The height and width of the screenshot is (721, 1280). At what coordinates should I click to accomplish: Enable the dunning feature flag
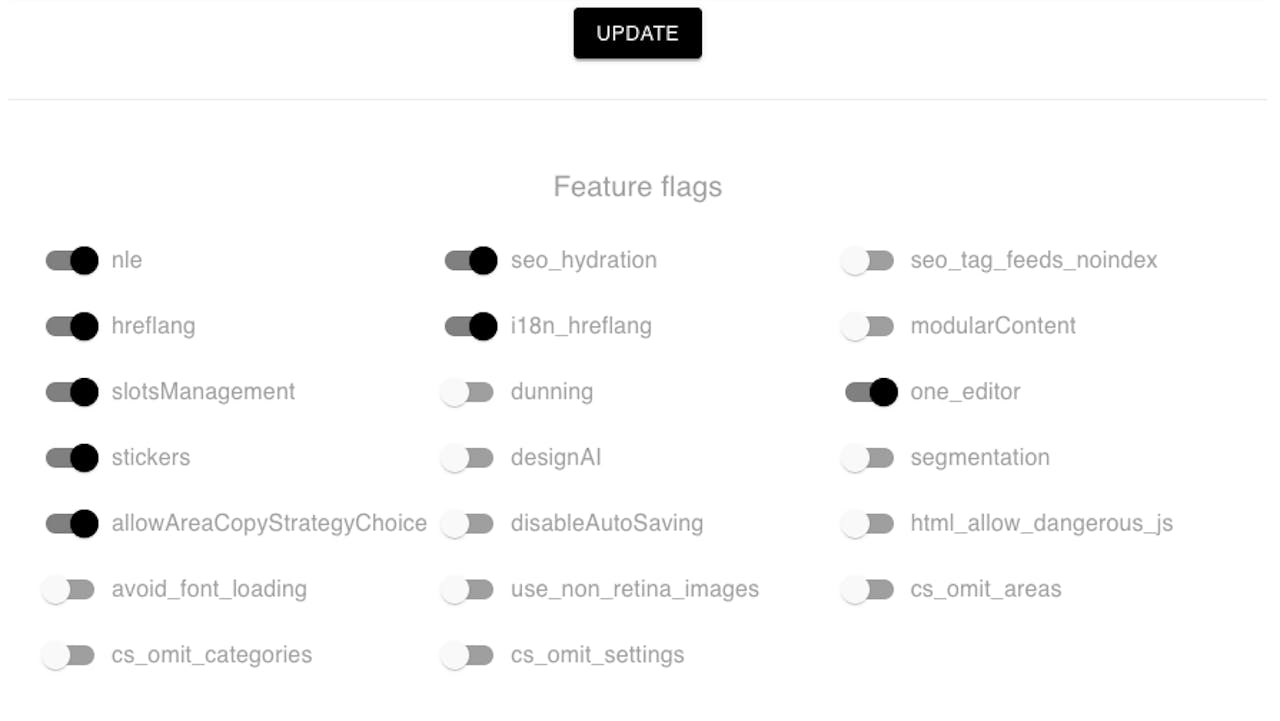pyautogui.click(x=467, y=392)
